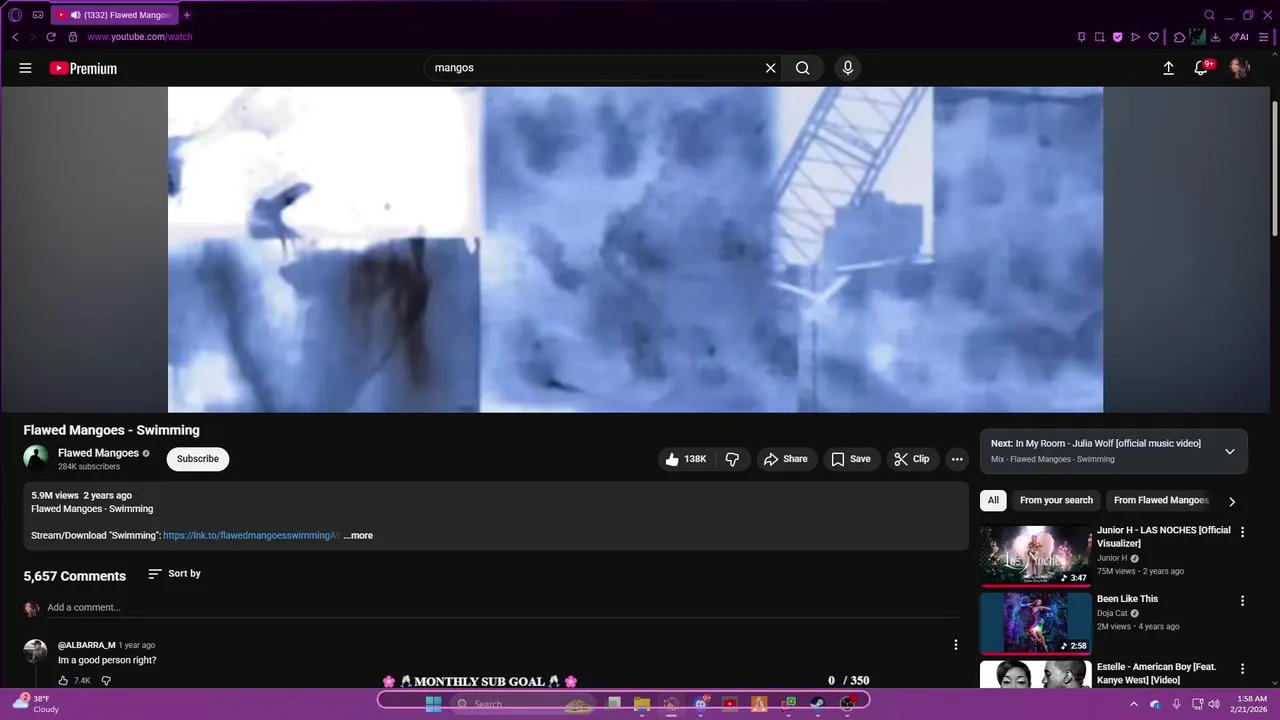
Task: Open the browser tab search magnifier
Action: point(1209,15)
